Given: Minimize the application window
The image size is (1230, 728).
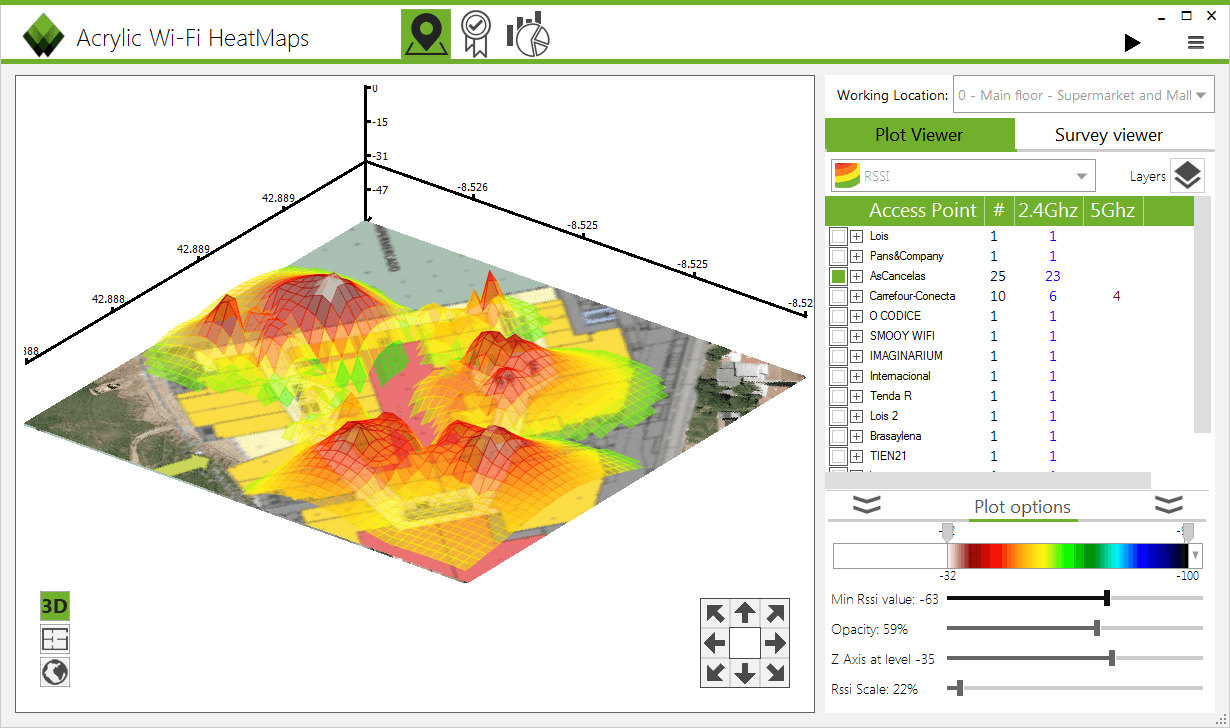Looking at the screenshot, I should [1162, 17].
